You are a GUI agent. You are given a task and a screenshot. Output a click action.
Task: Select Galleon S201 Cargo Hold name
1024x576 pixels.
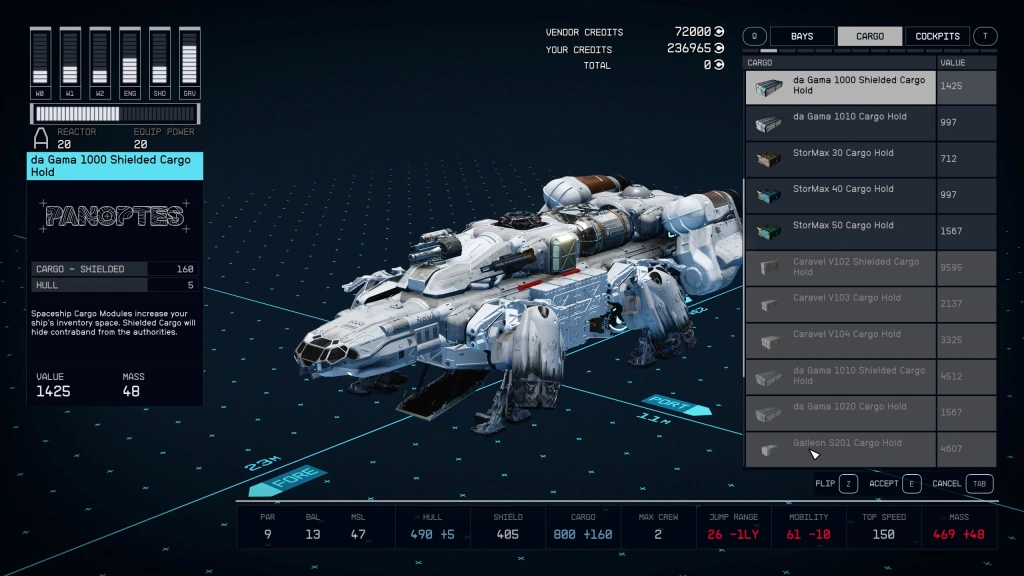point(847,443)
